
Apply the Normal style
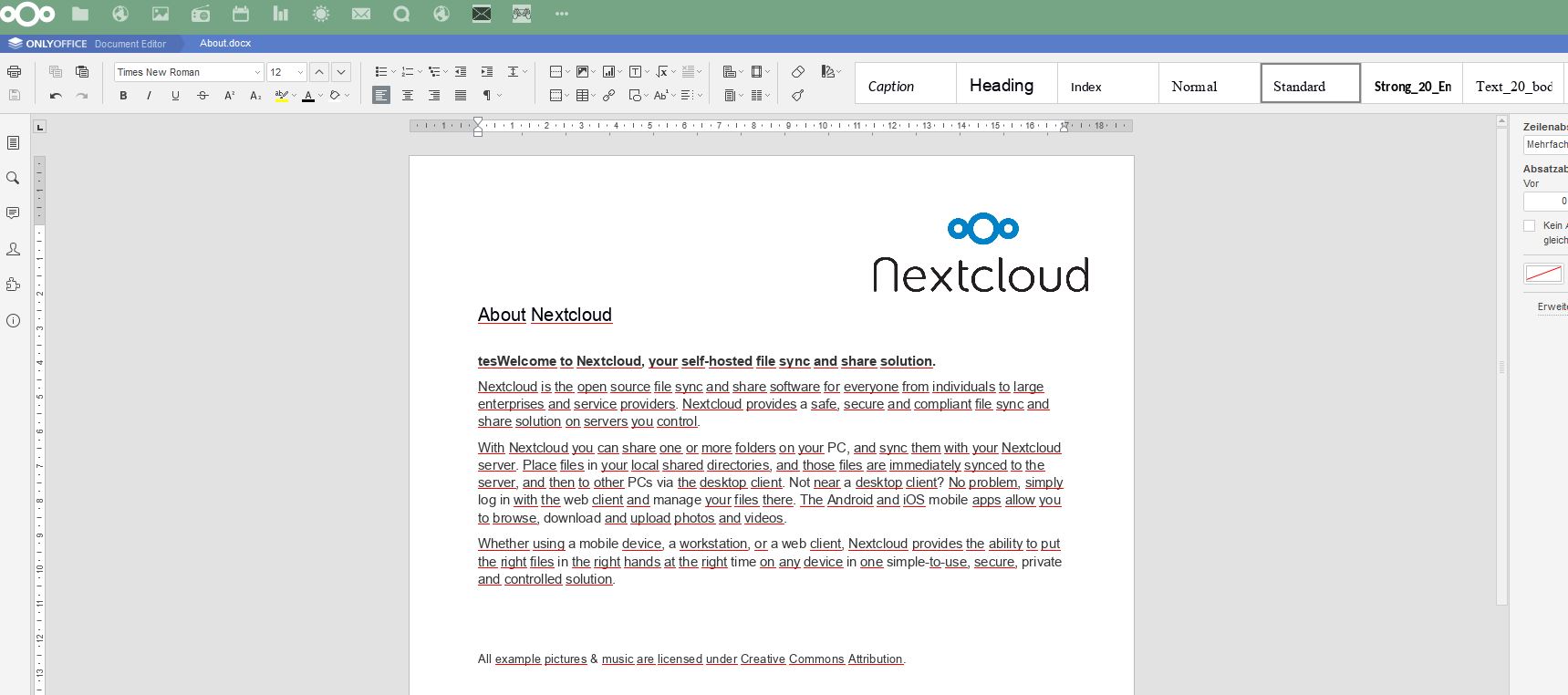(x=1210, y=83)
